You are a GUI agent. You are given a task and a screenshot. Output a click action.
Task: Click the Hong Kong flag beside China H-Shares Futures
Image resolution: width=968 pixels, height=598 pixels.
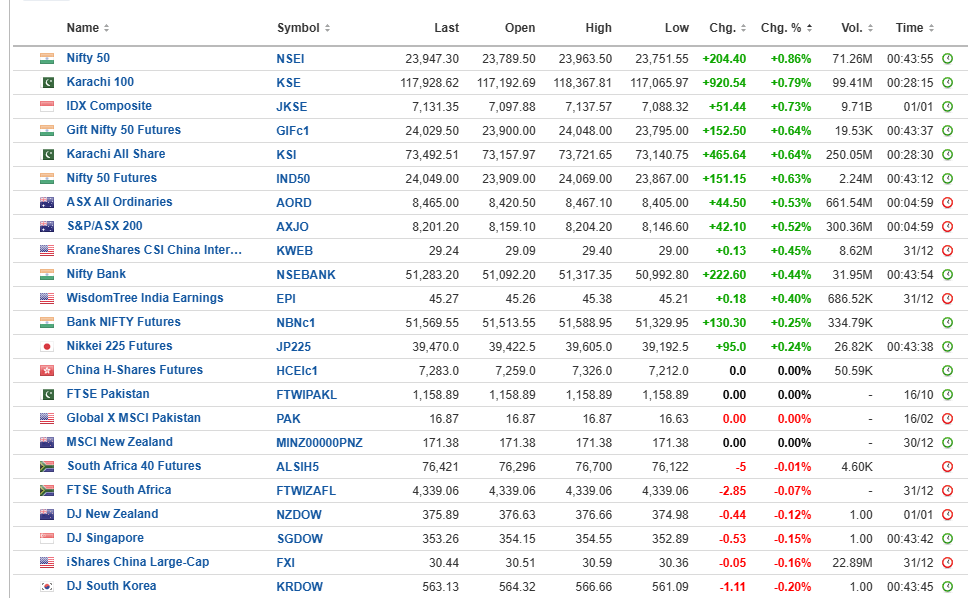[47, 371]
